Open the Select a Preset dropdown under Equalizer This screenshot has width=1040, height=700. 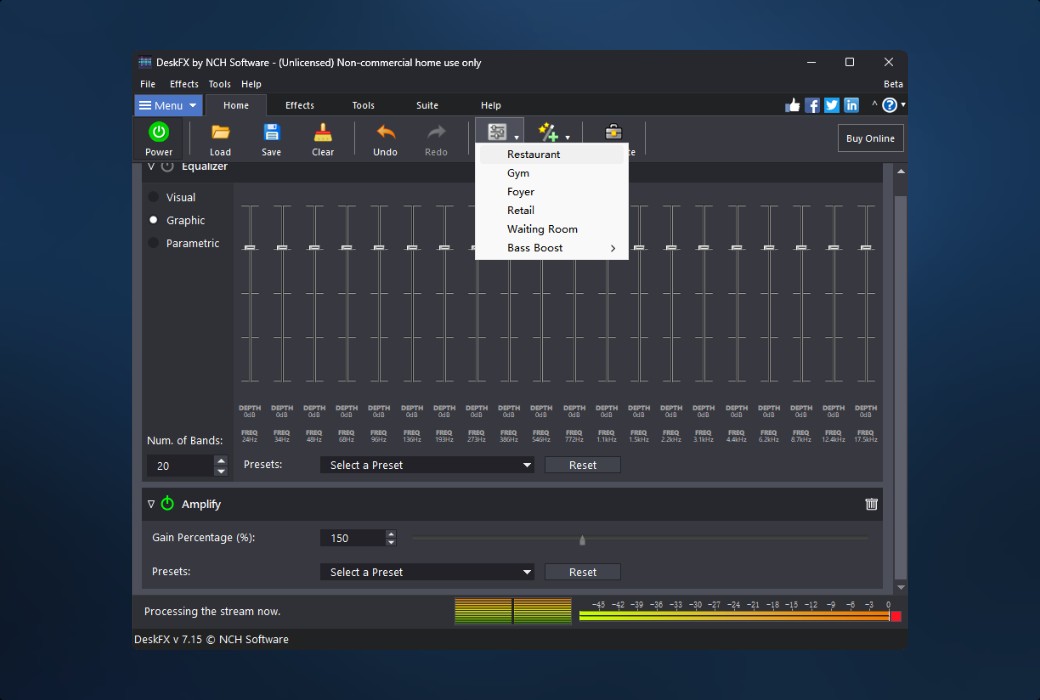[427, 464]
